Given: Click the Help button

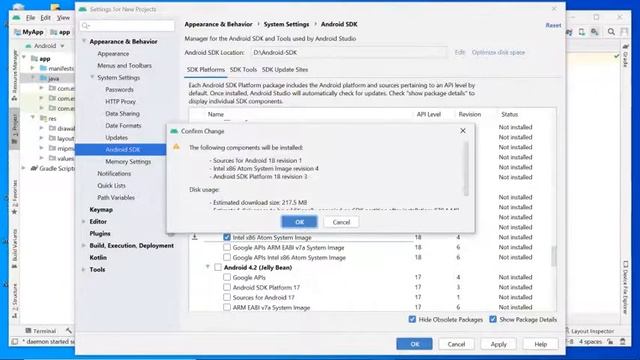Looking at the screenshot, I should 540,344.
